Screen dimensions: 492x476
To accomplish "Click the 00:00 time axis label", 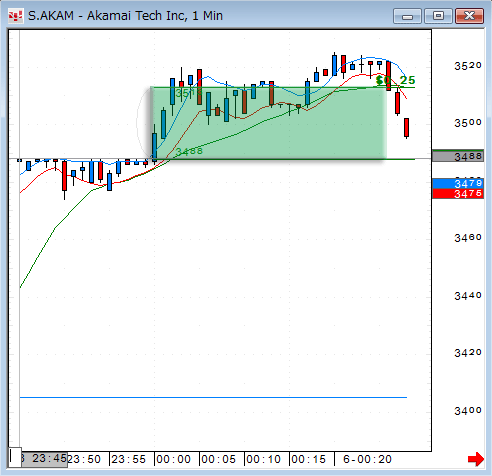I will click(174, 459).
